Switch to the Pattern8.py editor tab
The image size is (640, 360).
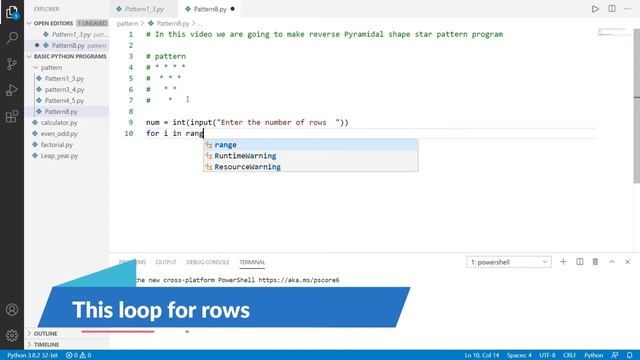click(x=210, y=9)
